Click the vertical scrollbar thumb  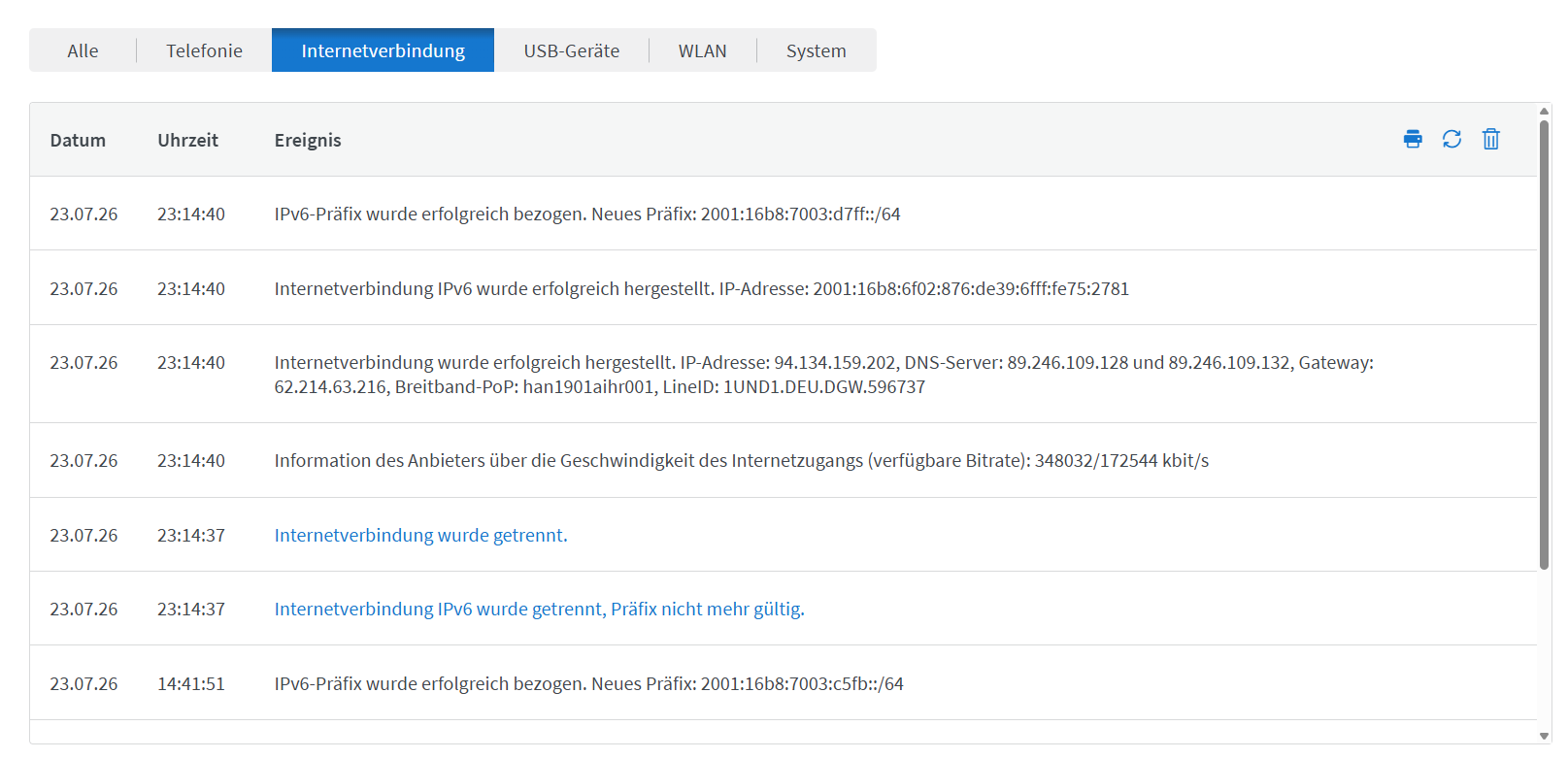click(x=1544, y=345)
